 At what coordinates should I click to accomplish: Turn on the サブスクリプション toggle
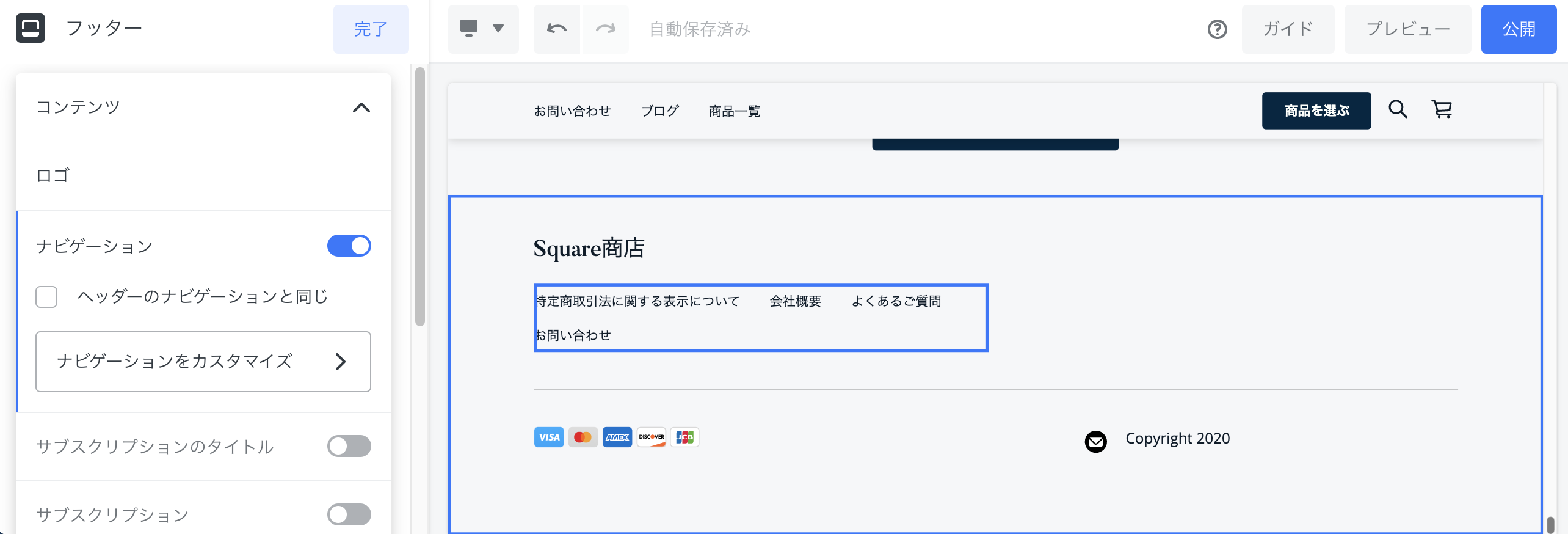(349, 514)
